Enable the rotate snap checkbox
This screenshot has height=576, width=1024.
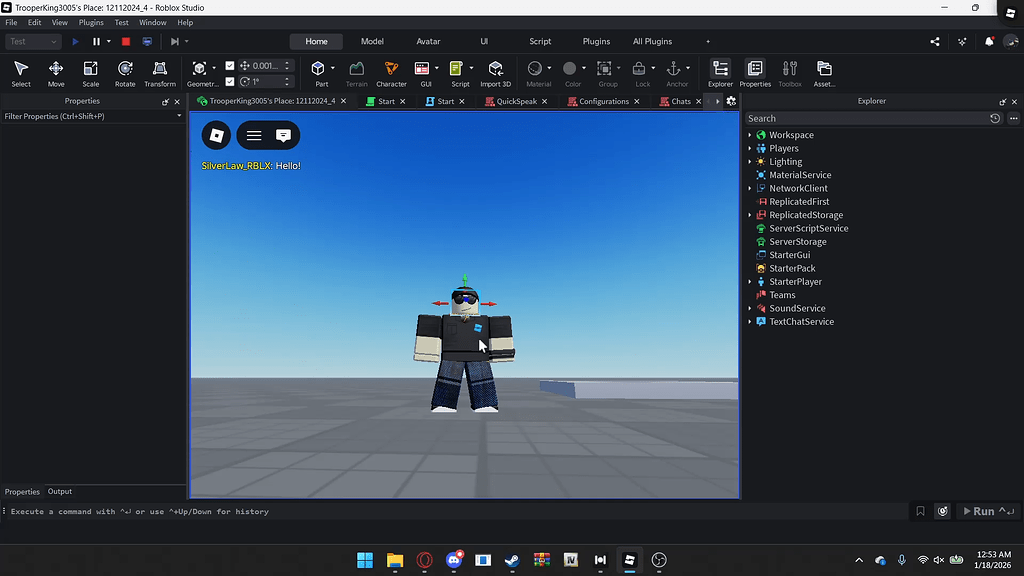(x=232, y=81)
